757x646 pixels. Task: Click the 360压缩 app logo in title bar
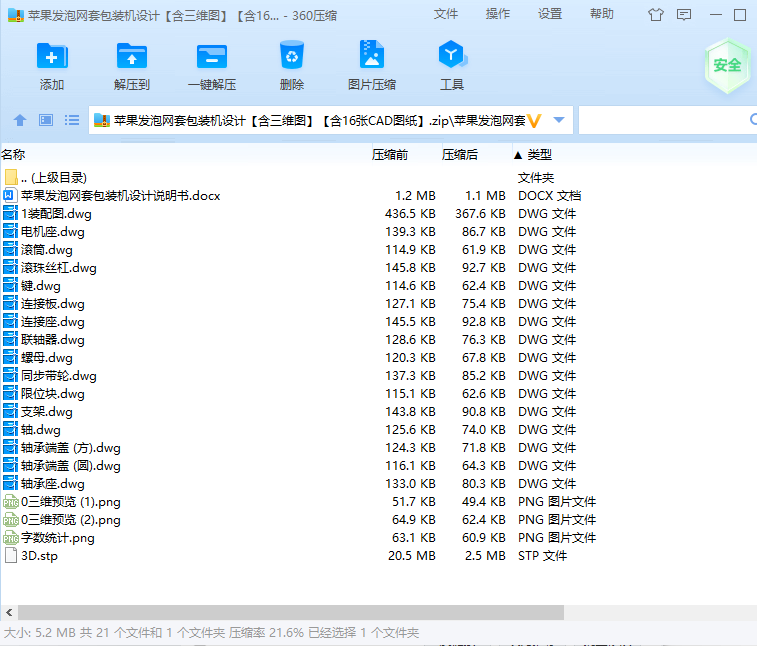click(x=15, y=15)
